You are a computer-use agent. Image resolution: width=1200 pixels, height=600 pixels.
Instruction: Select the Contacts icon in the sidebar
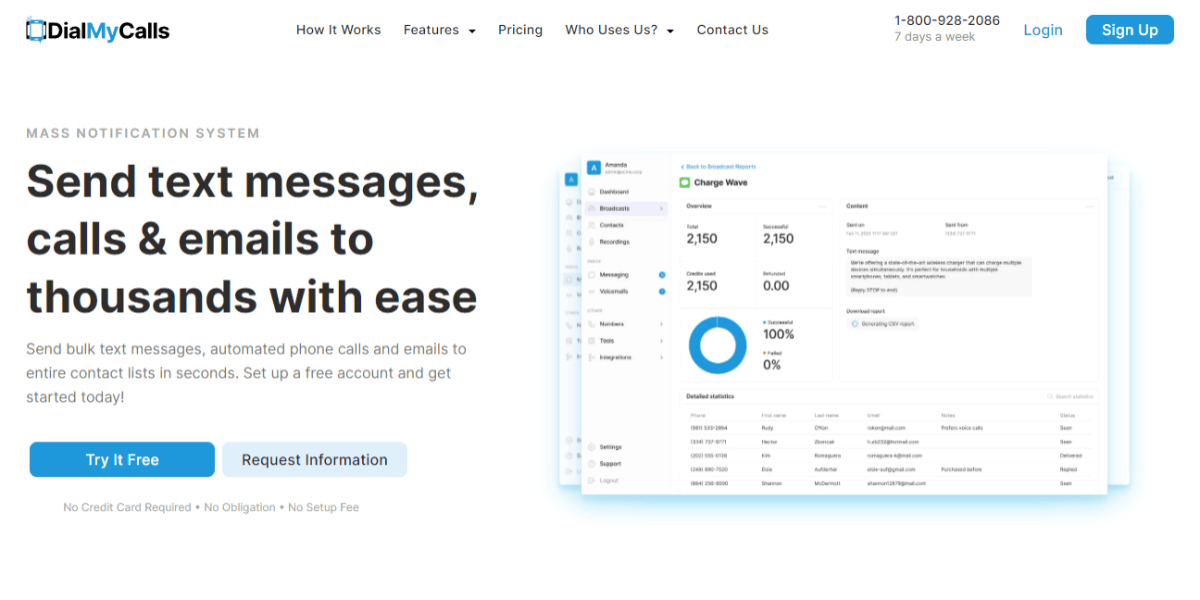[x=592, y=225]
